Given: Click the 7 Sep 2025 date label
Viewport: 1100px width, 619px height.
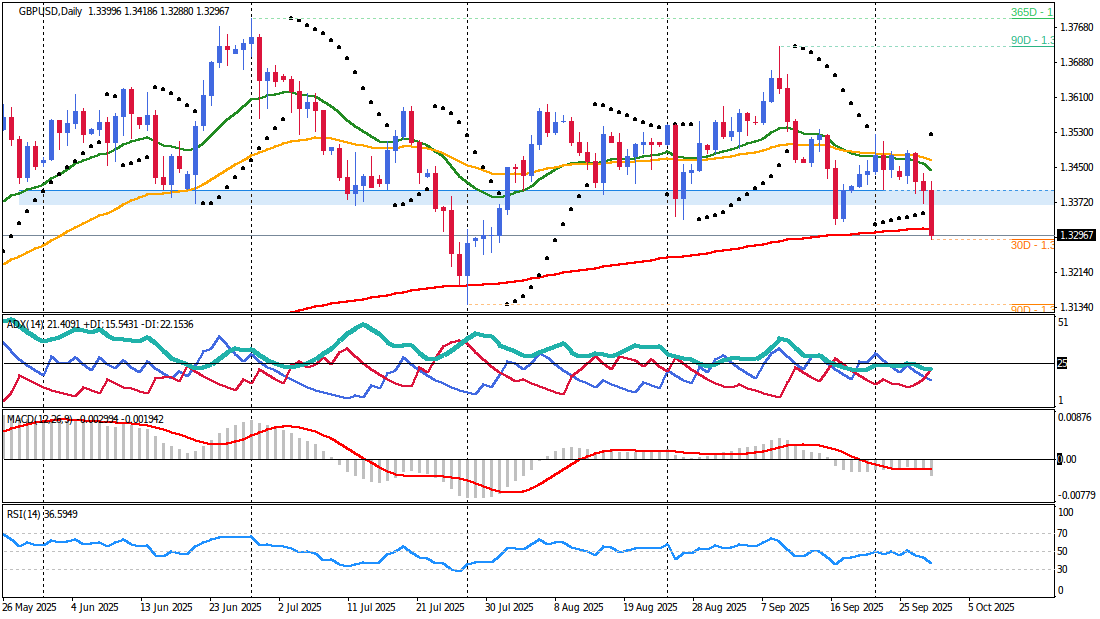Looking at the screenshot, I should (x=785, y=607).
